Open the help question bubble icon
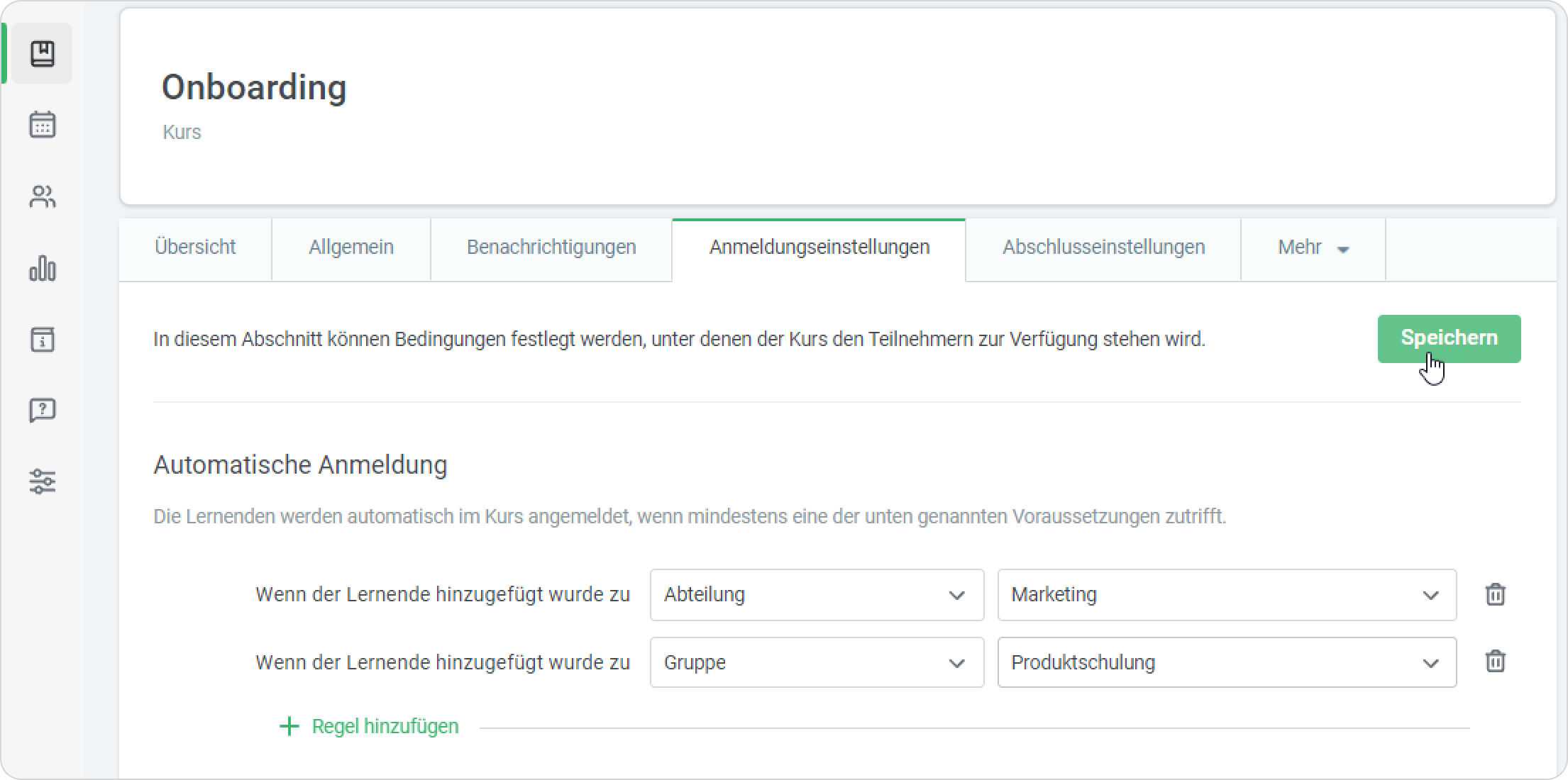 coord(43,410)
